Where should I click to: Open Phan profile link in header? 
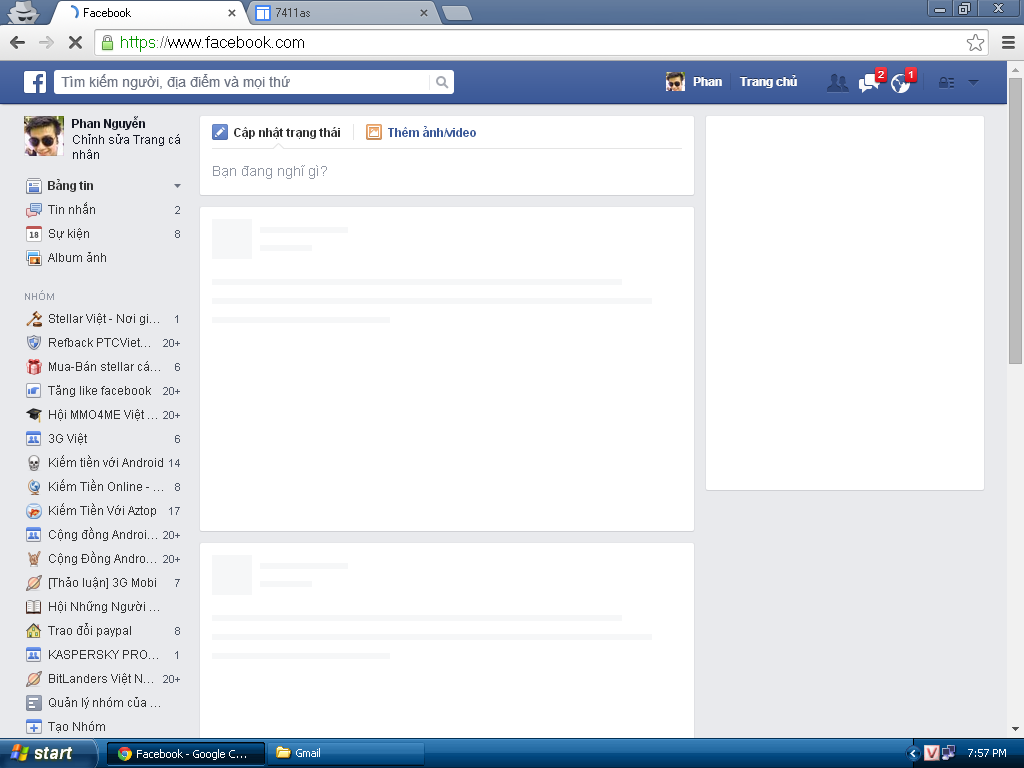click(x=707, y=82)
